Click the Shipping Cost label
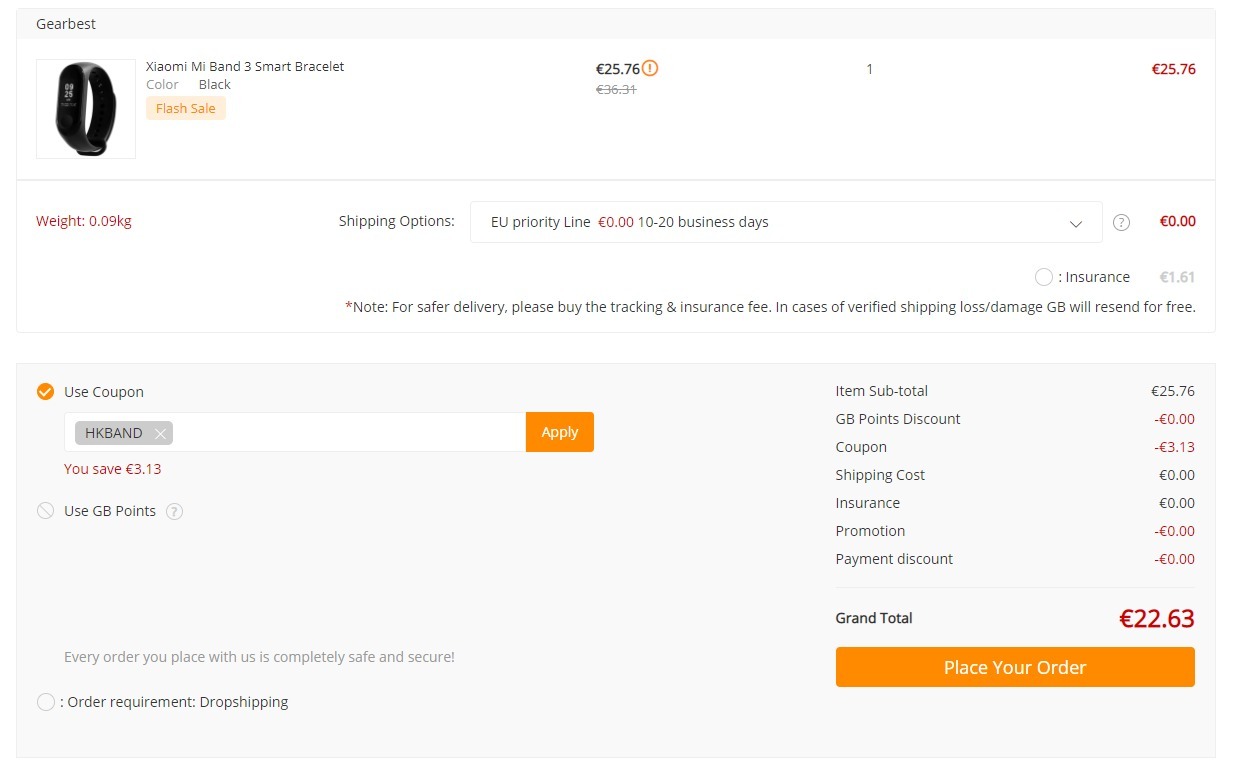The image size is (1250, 780). [x=880, y=475]
